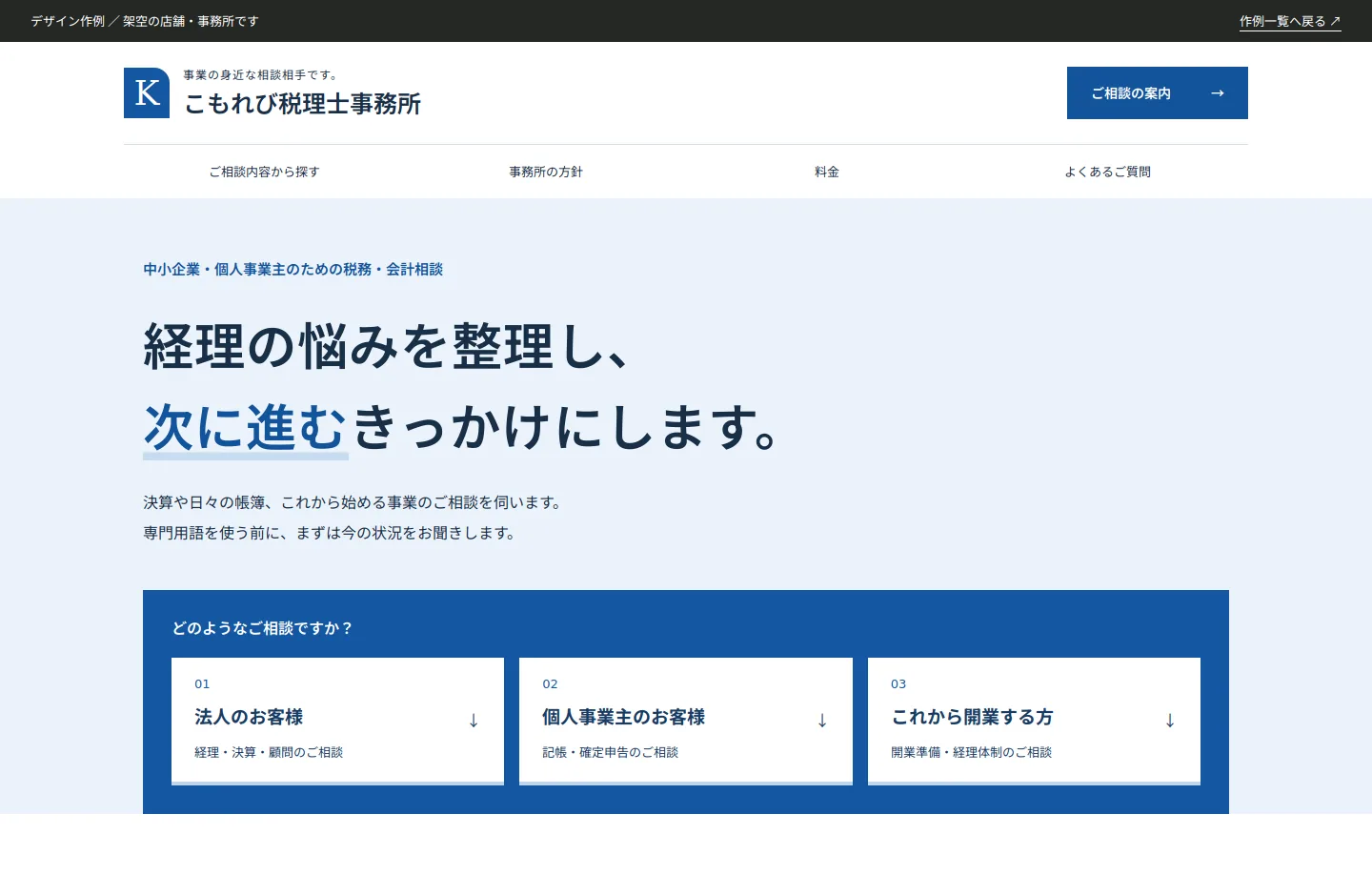Click the K logo icon
Image resolution: width=1372 pixels, height=896 pixels.
[147, 92]
